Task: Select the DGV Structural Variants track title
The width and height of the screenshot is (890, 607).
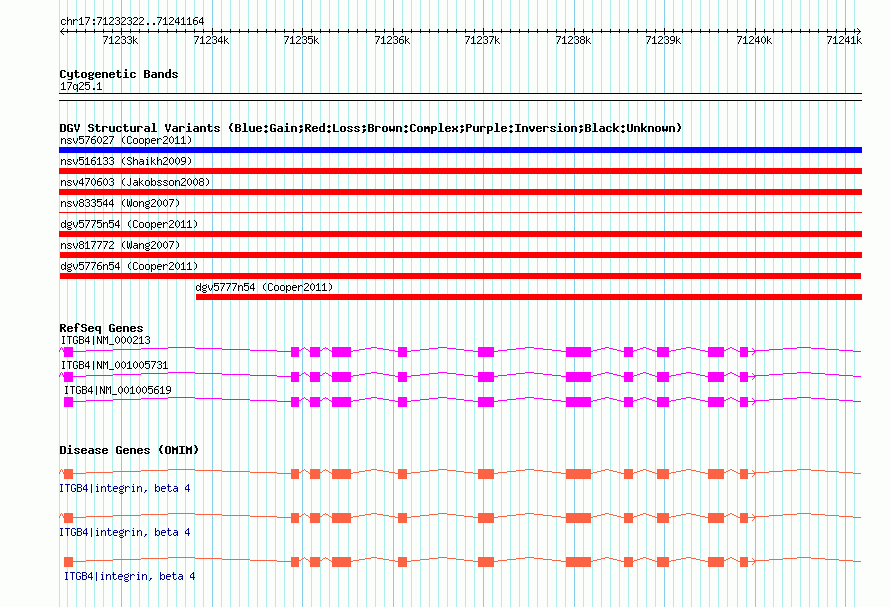Action: coord(371,128)
